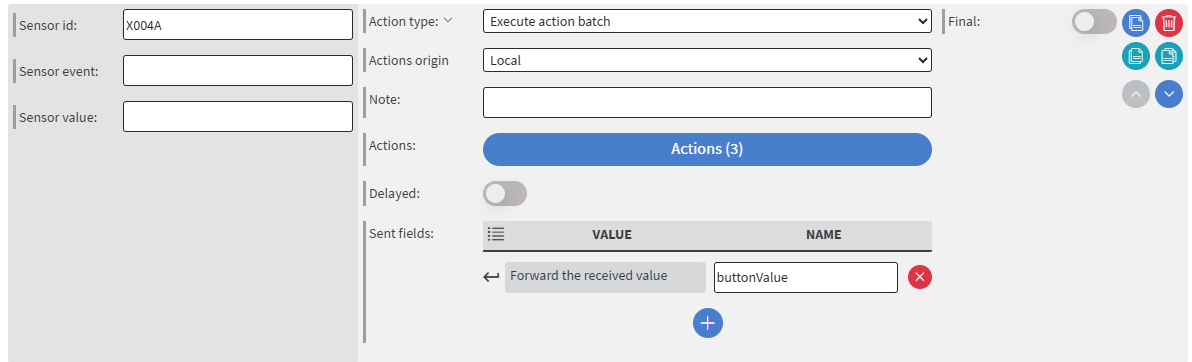Expand the chevron beside Action type label
This screenshot has height=362, width=1192.
[x=448, y=21]
